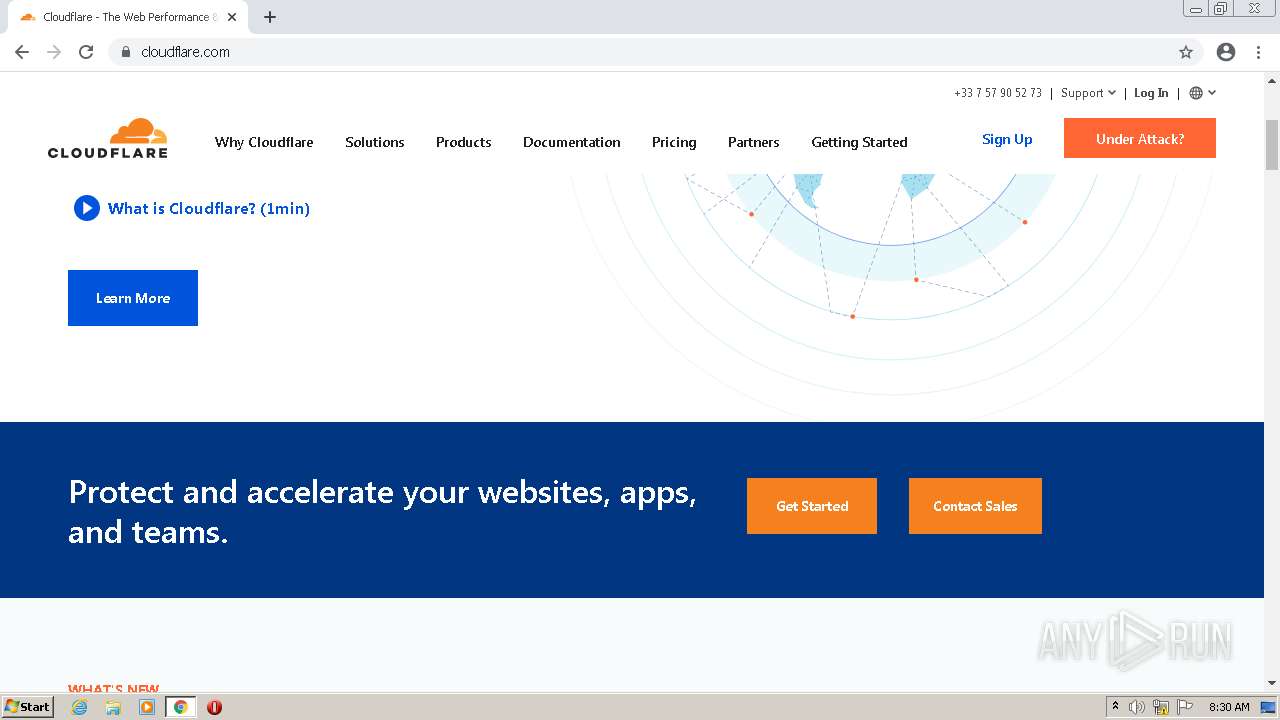Expand the Support dropdown
1280x720 pixels.
point(1088,93)
